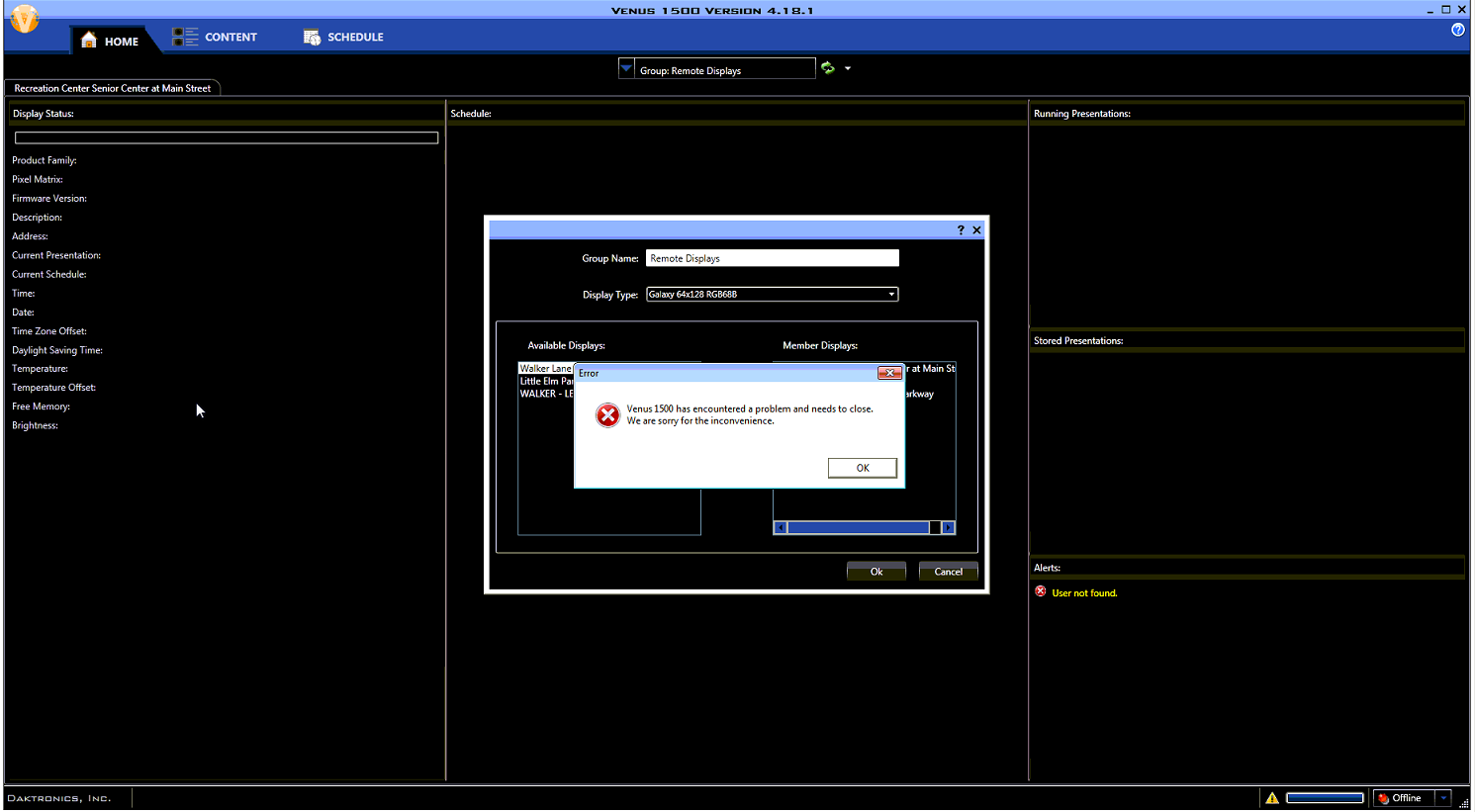Open Help via the question mark icon
The height and width of the screenshot is (812, 1475).
(x=1457, y=29)
